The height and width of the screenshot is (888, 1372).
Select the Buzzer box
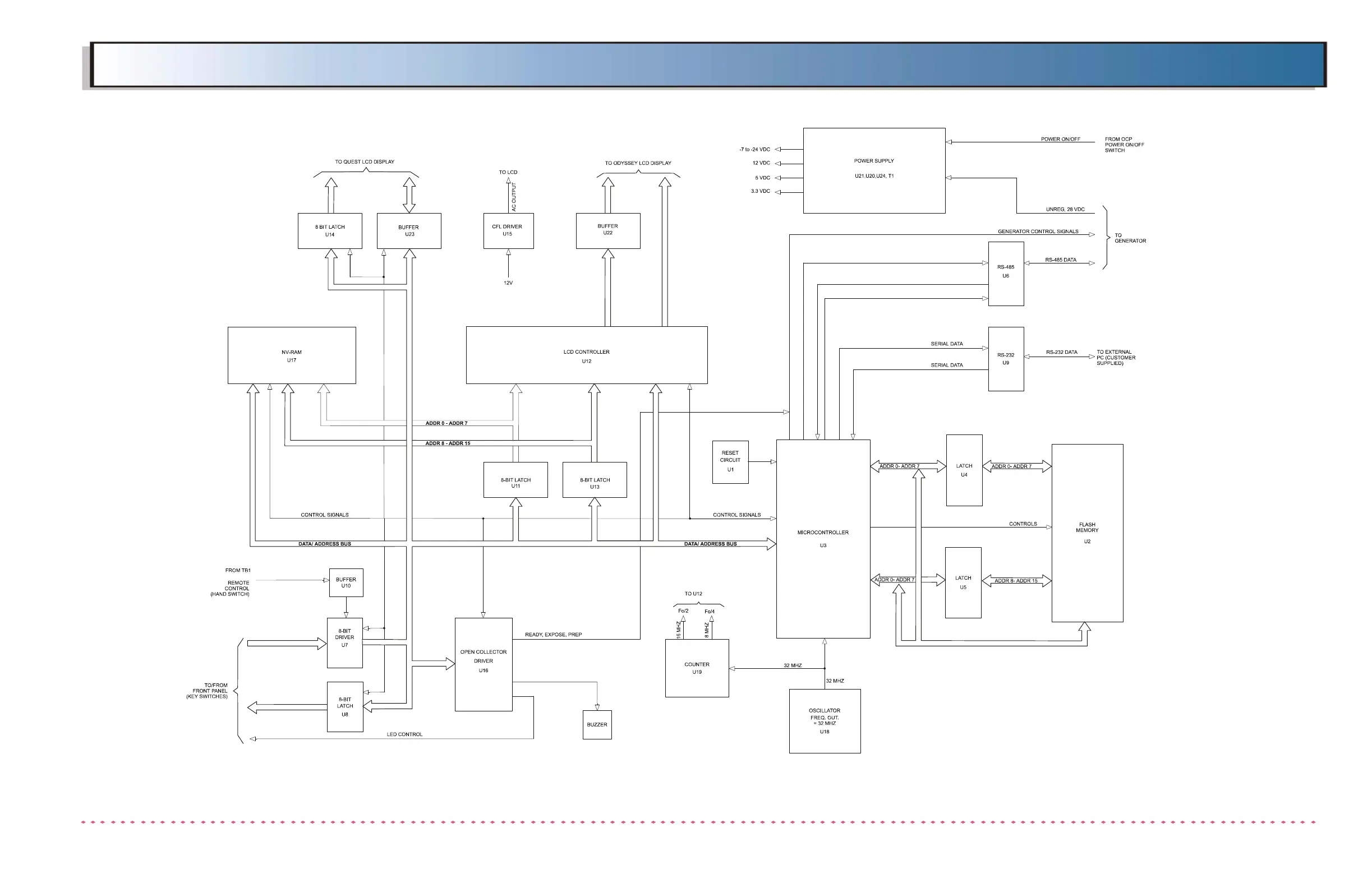click(597, 724)
